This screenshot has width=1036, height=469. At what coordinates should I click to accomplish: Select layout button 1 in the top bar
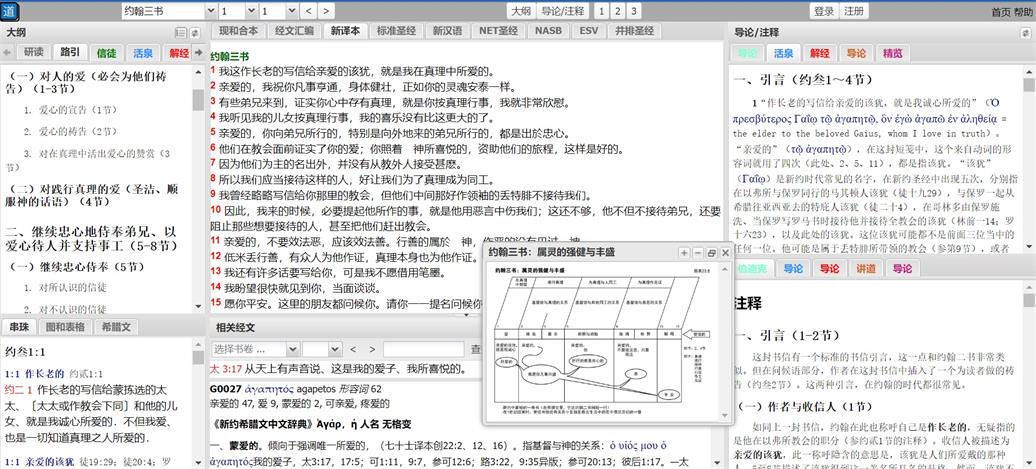pyautogui.click(x=601, y=11)
